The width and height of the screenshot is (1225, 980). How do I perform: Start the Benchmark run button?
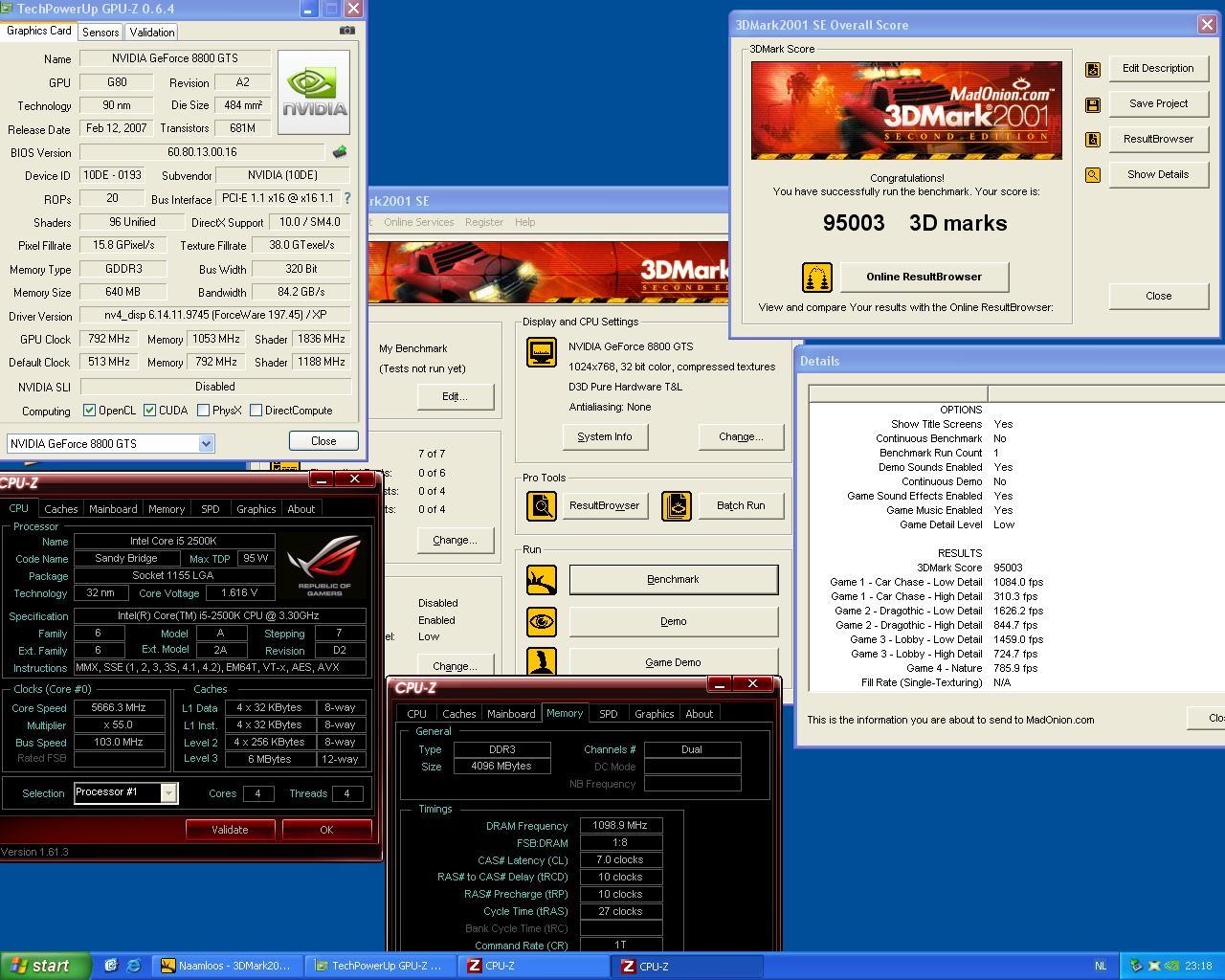673,579
